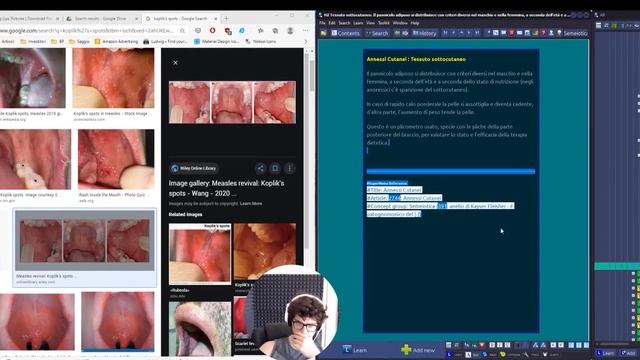Click the browser address bar
Image resolution: width=640 pixels, height=360 pixels.
pyautogui.click(x=88, y=31)
